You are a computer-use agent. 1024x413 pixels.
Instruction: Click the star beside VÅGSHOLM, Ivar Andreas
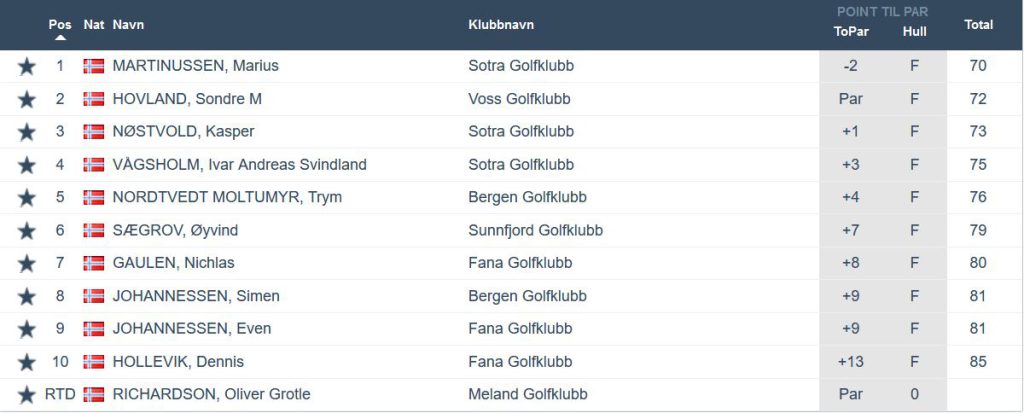27,165
